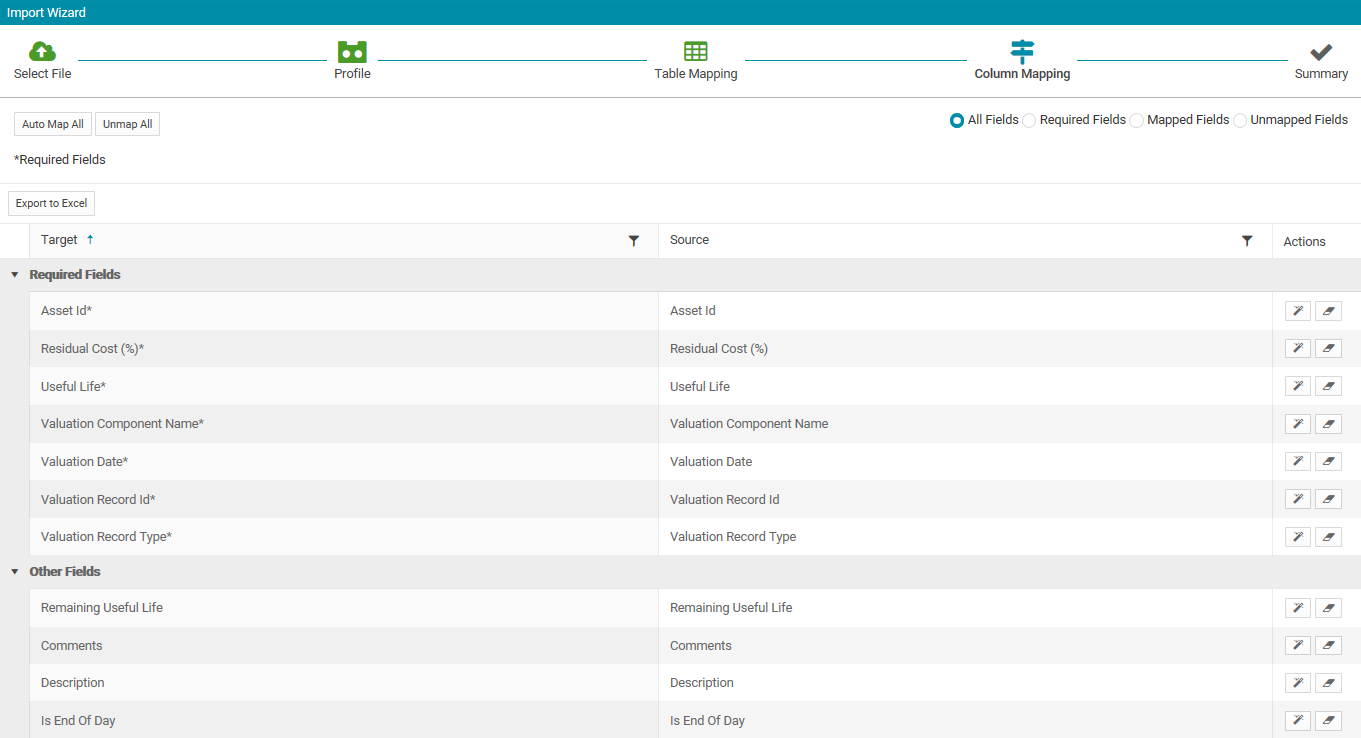This screenshot has width=1361, height=738.
Task: Click the wand icon for Useful Life* row
Action: (x=1297, y=386)
